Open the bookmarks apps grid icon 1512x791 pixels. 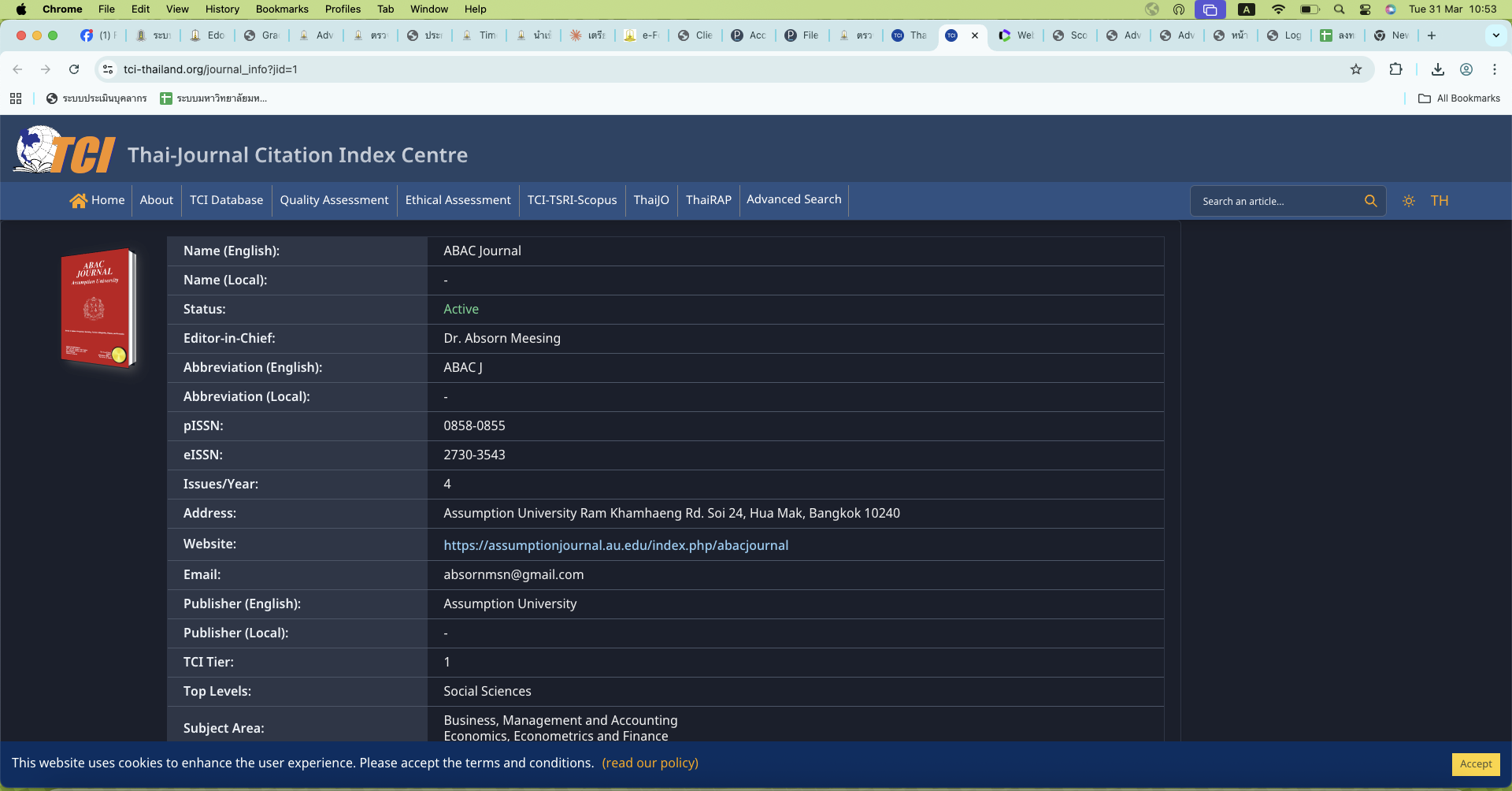click(x=16, y=98)
